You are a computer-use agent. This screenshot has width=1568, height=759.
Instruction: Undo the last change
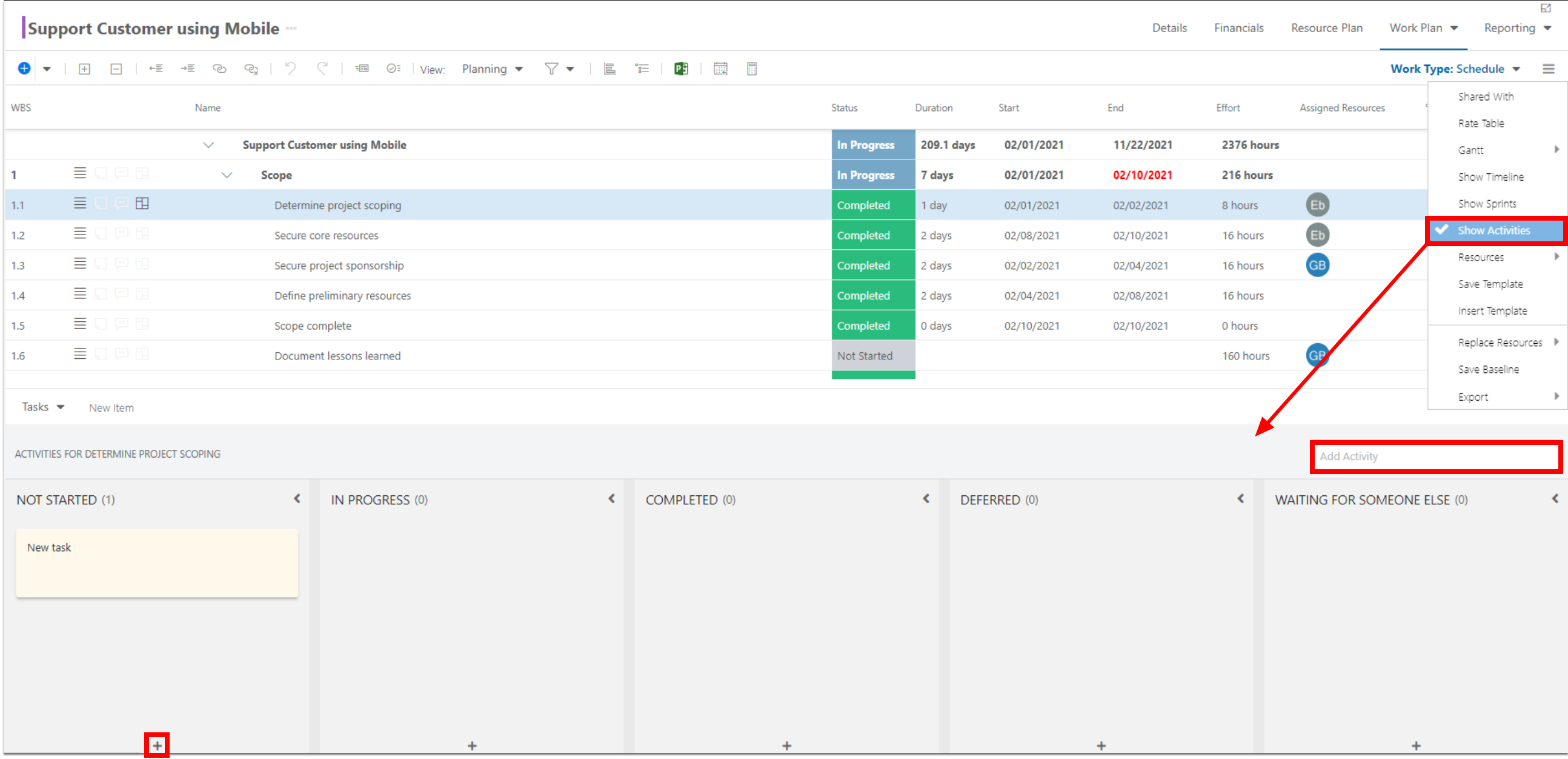290,69
